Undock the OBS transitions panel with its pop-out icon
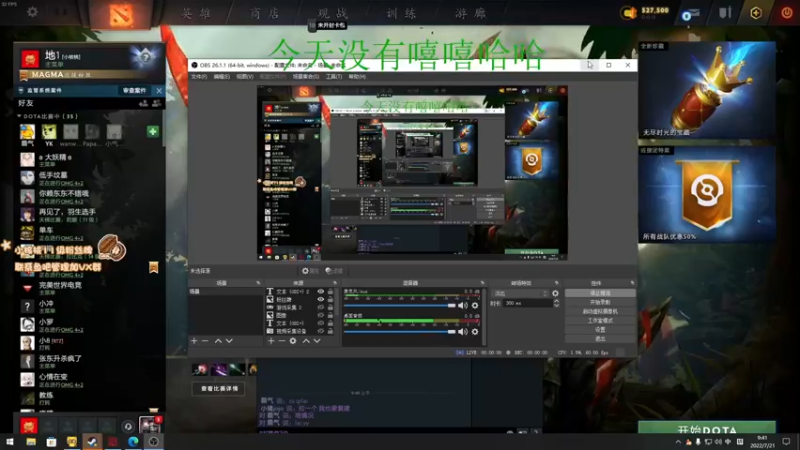This screenshot has width=800, height=450. (557, 283)
